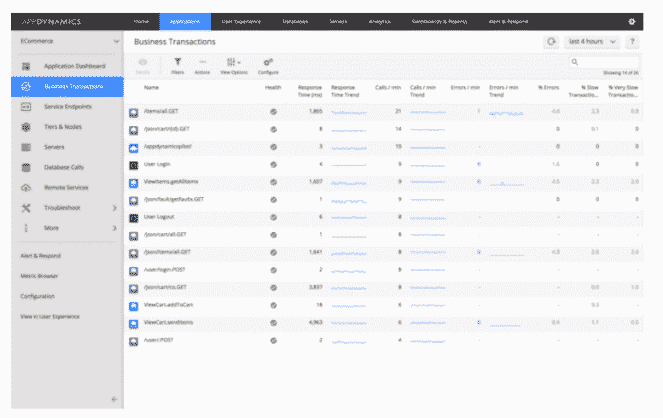The width and height of the screenshot is (663, 418).
Task: Open Application Dashboard icon in sidebar
Action: [x=26, y=66]
